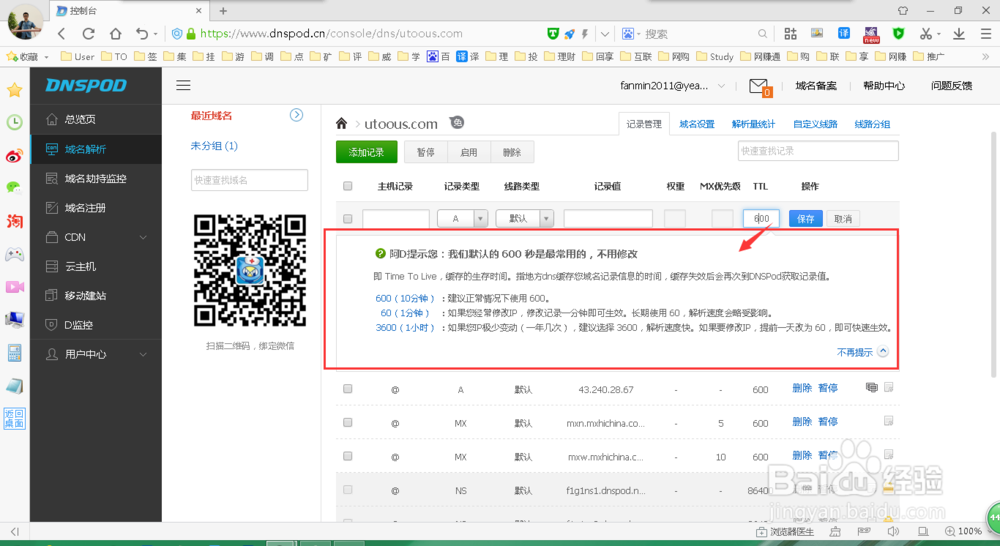Open address bar dropdown arrow
Image resolution: width=1000 pixels, height=546 pixels.
[605, 34]
